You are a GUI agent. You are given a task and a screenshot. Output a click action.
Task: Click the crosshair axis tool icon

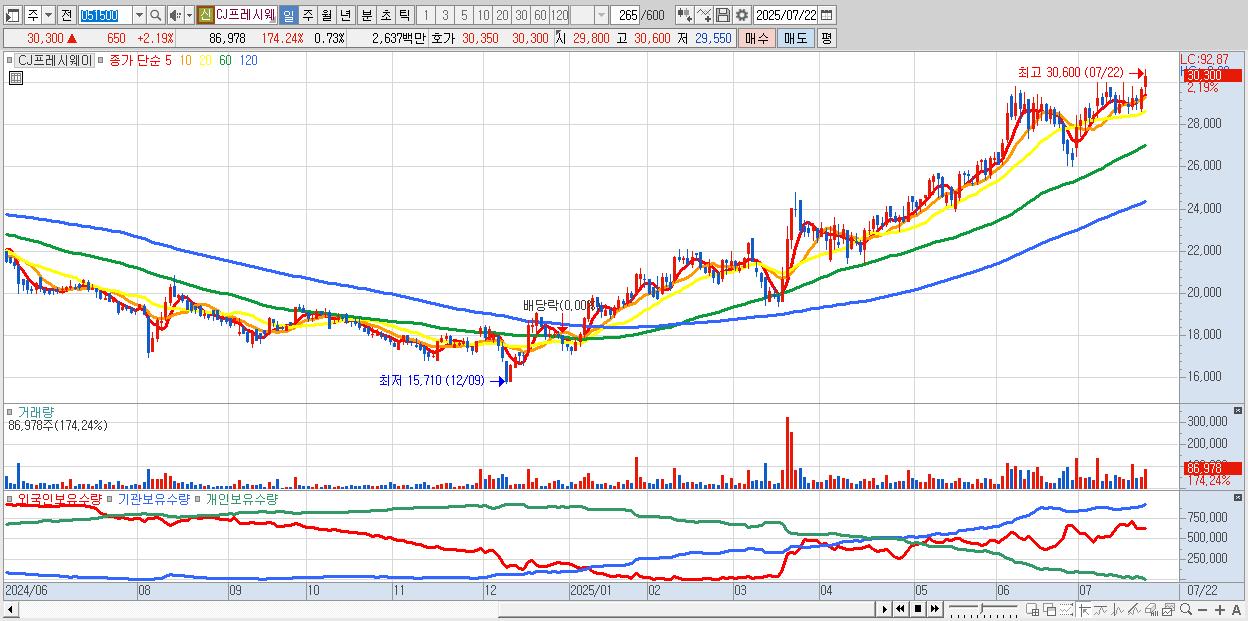(x=1084, y=610)
